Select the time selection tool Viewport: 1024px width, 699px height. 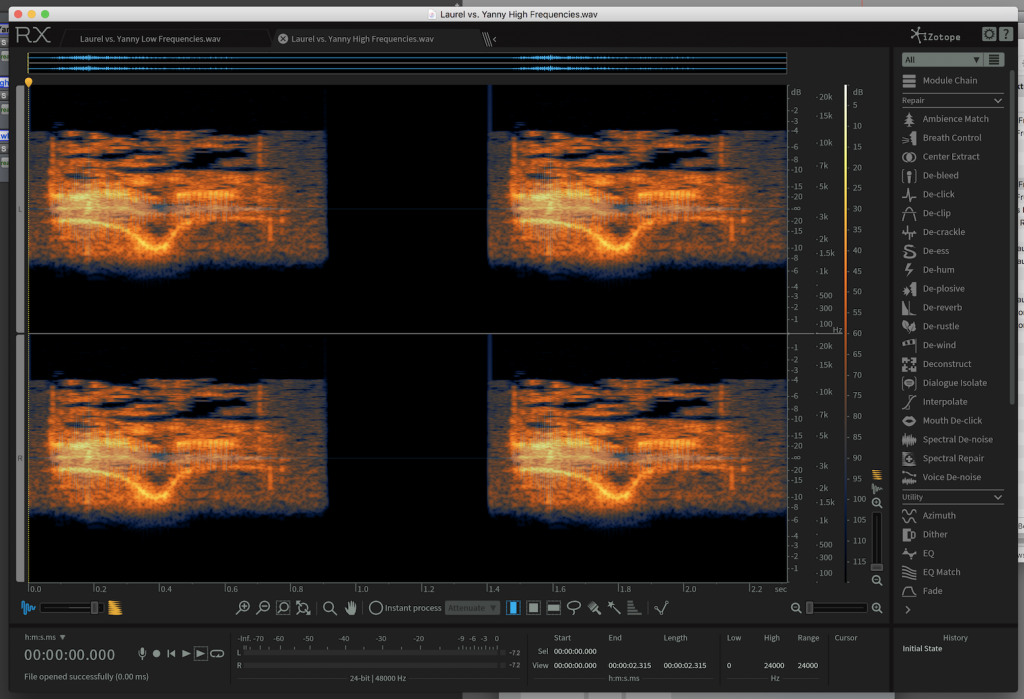coord(513,608)
